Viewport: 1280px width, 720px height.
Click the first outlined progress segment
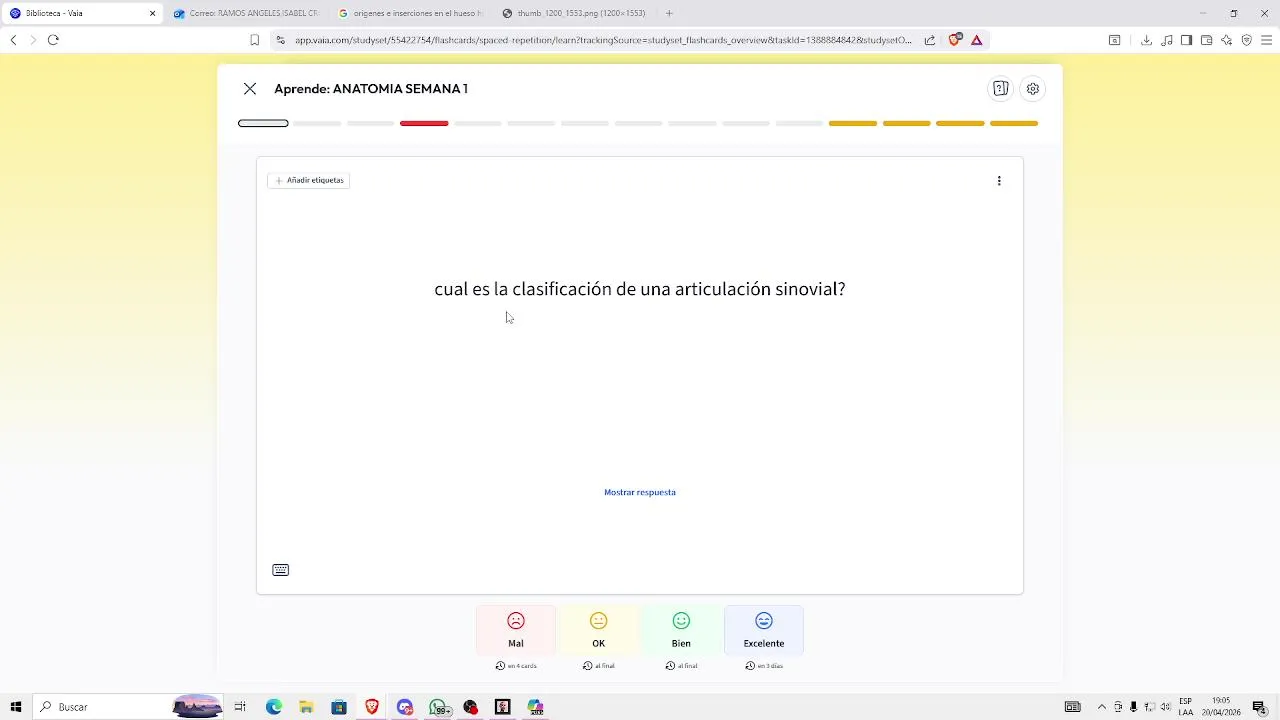(x=263, y=123)
